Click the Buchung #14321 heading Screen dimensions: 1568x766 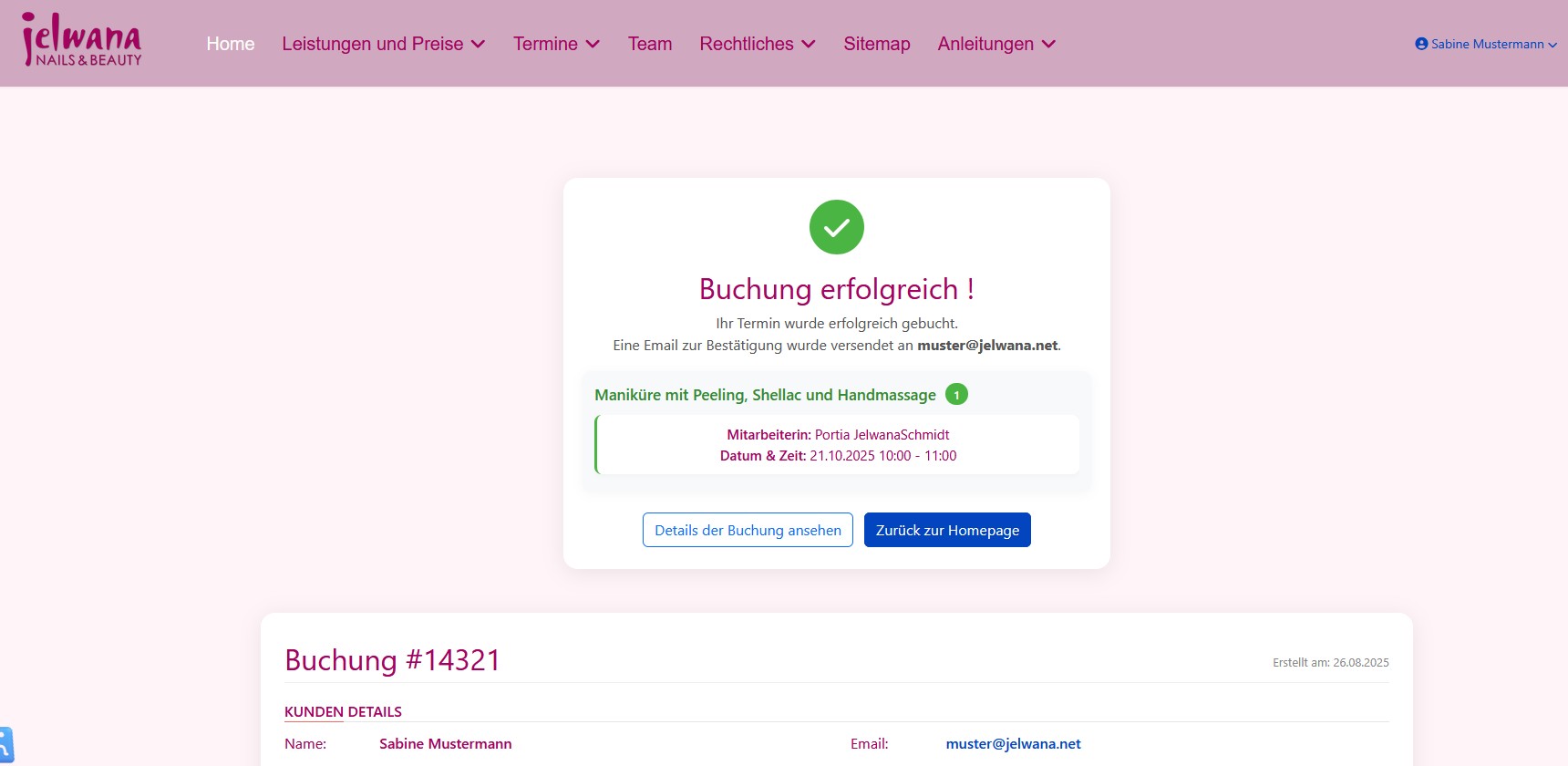pos(393,660)
